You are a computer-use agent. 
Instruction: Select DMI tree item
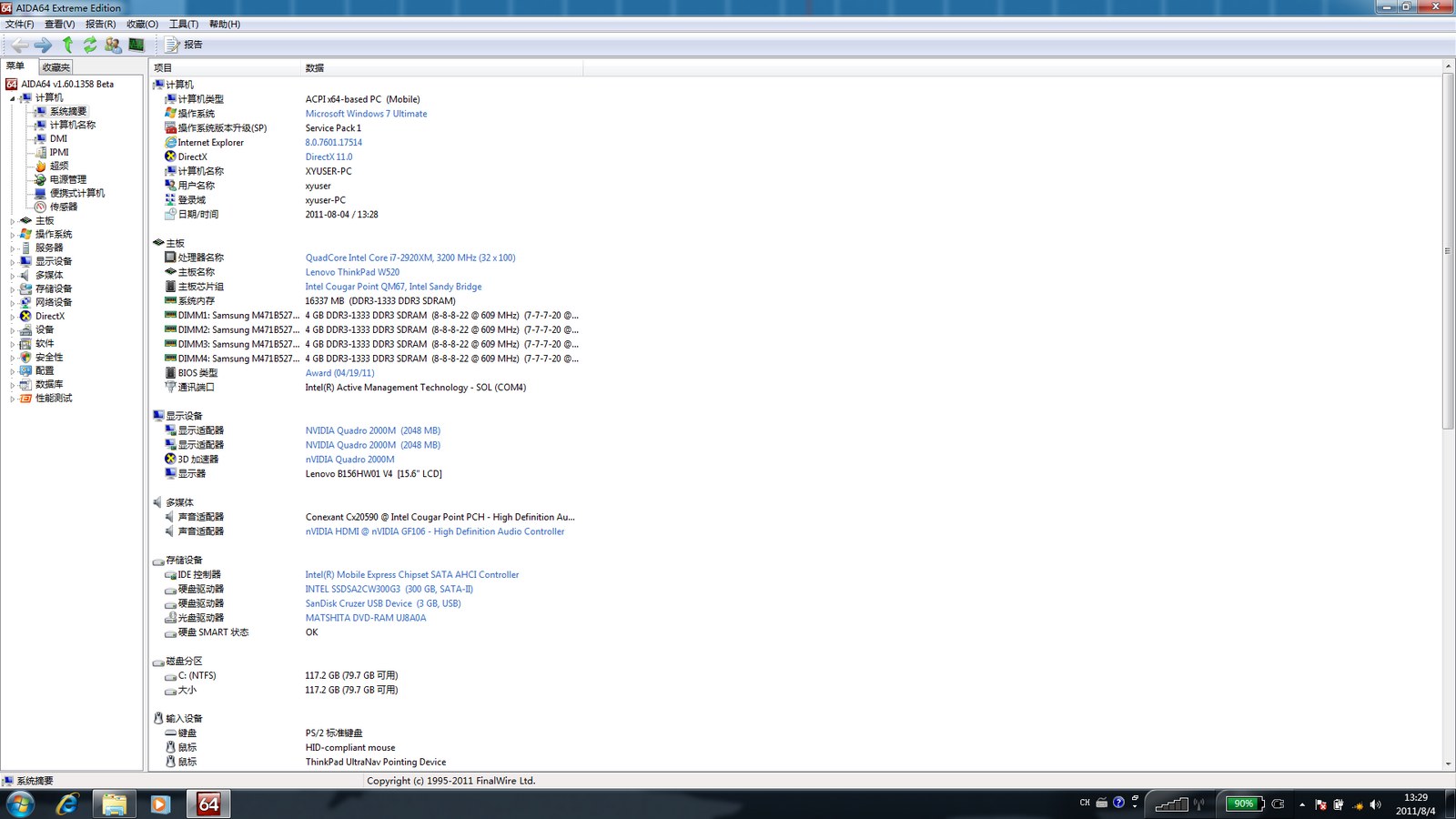58,138
